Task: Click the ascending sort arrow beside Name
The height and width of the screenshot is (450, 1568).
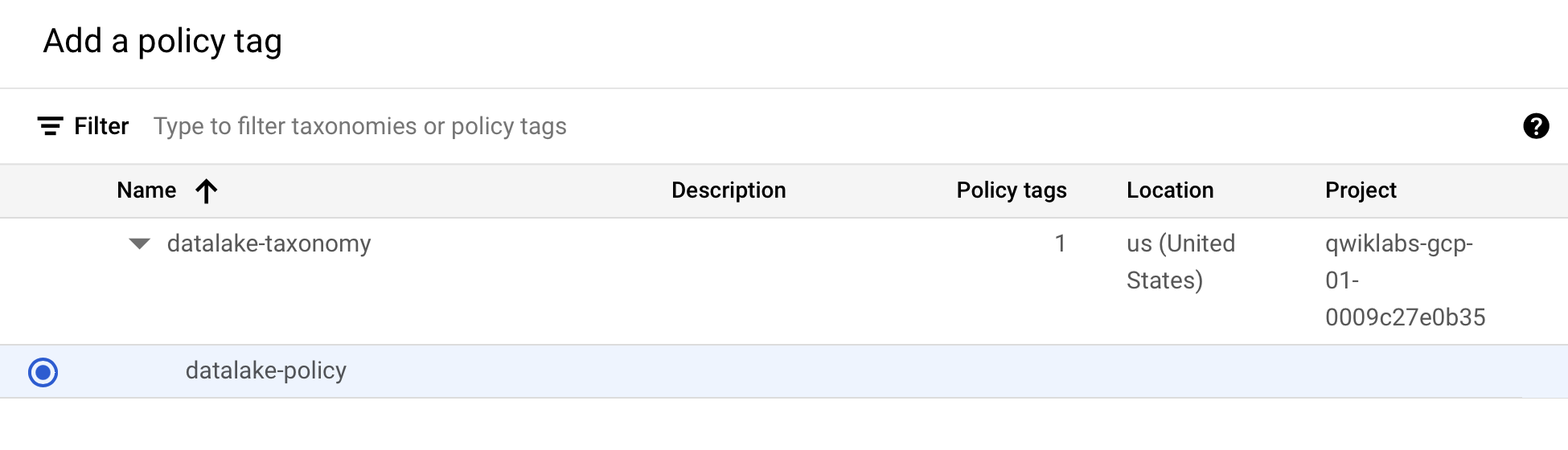Action: (x=207, y=191)
